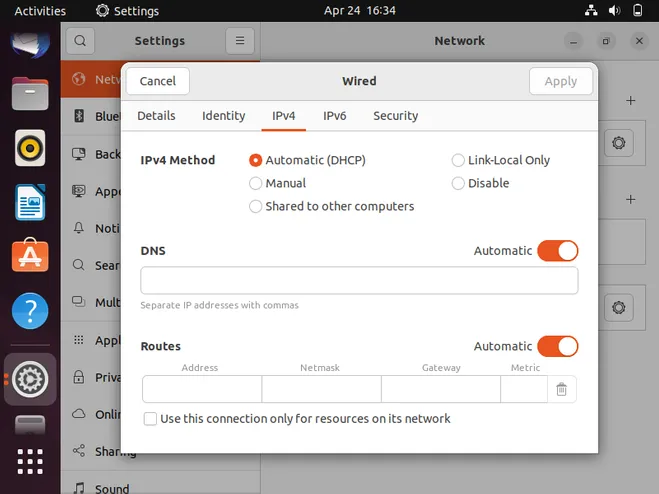This screenshot has width=659, height=494.
Task: Choose Shared to other computers option
Action: pyautogui.click(x=256, y=207)
